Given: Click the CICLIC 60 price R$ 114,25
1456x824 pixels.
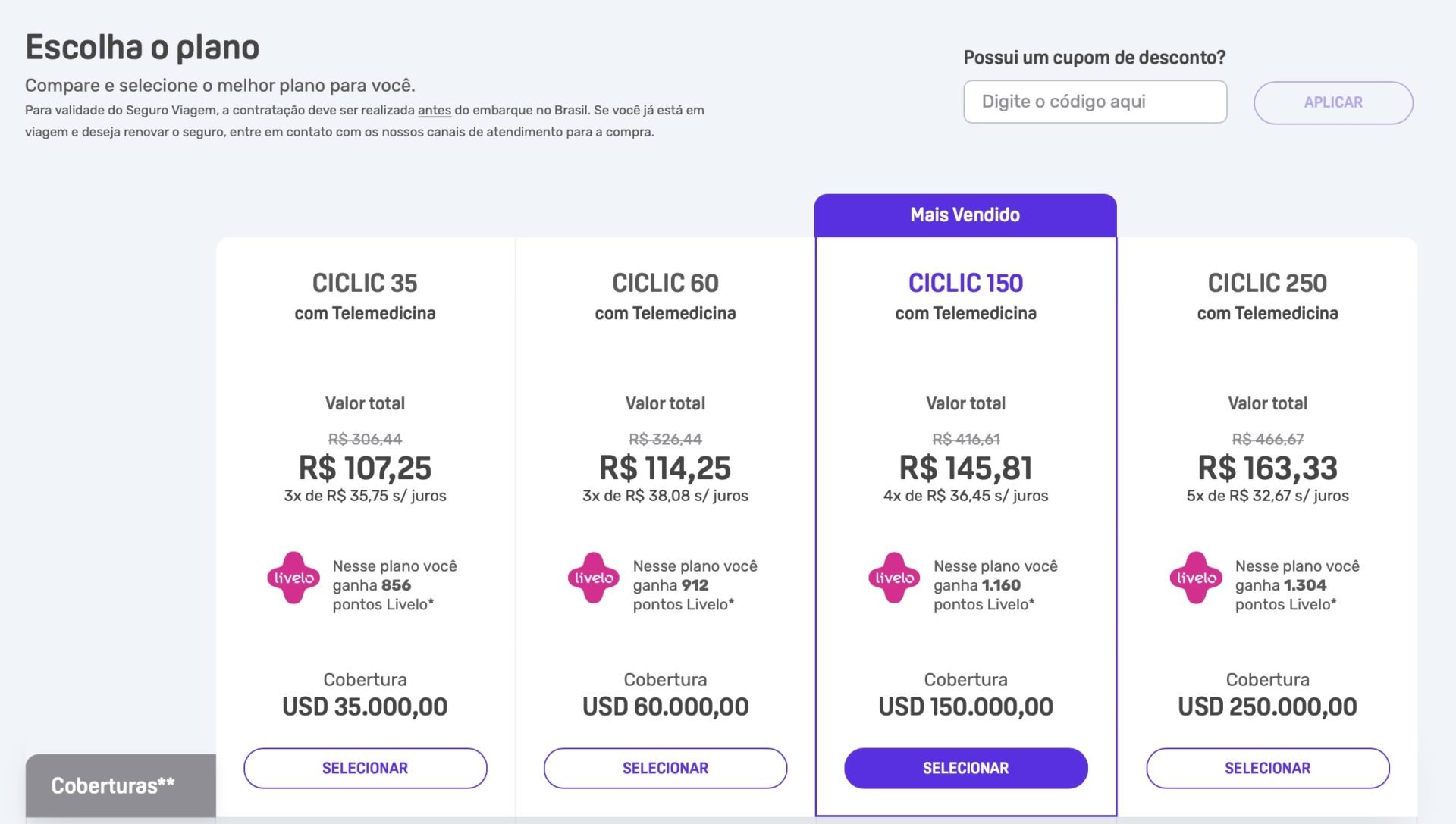Looking at the screenshot, I should click(665, 468).
